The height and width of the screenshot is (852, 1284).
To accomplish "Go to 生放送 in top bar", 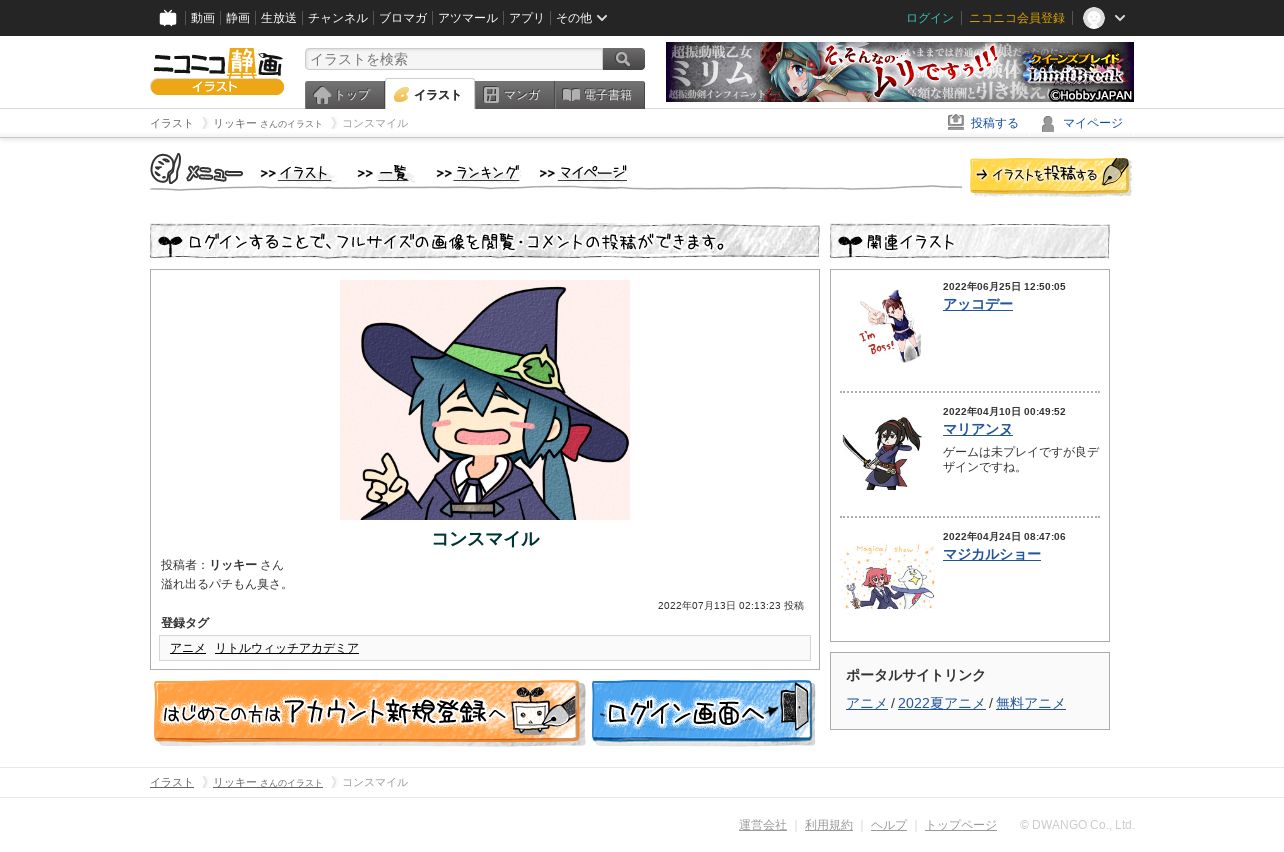I will (279, 18).
